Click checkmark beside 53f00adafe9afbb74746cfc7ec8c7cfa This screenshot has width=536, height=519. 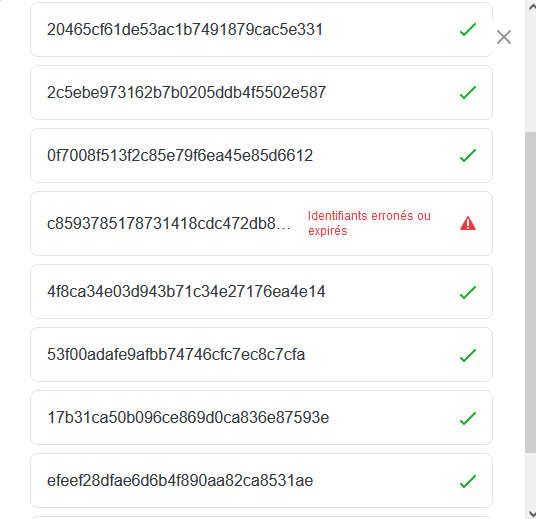(x=468, y=355)
